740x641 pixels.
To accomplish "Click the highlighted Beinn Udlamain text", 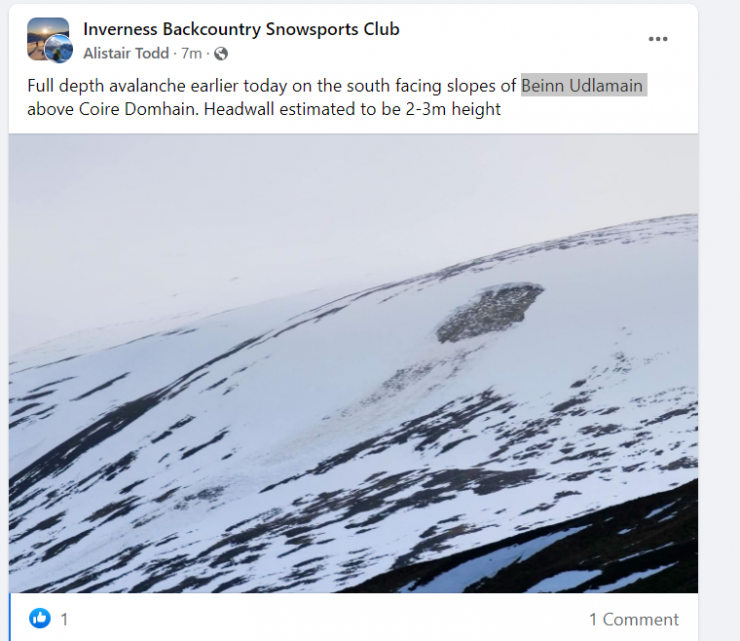I will click(583, 85).
